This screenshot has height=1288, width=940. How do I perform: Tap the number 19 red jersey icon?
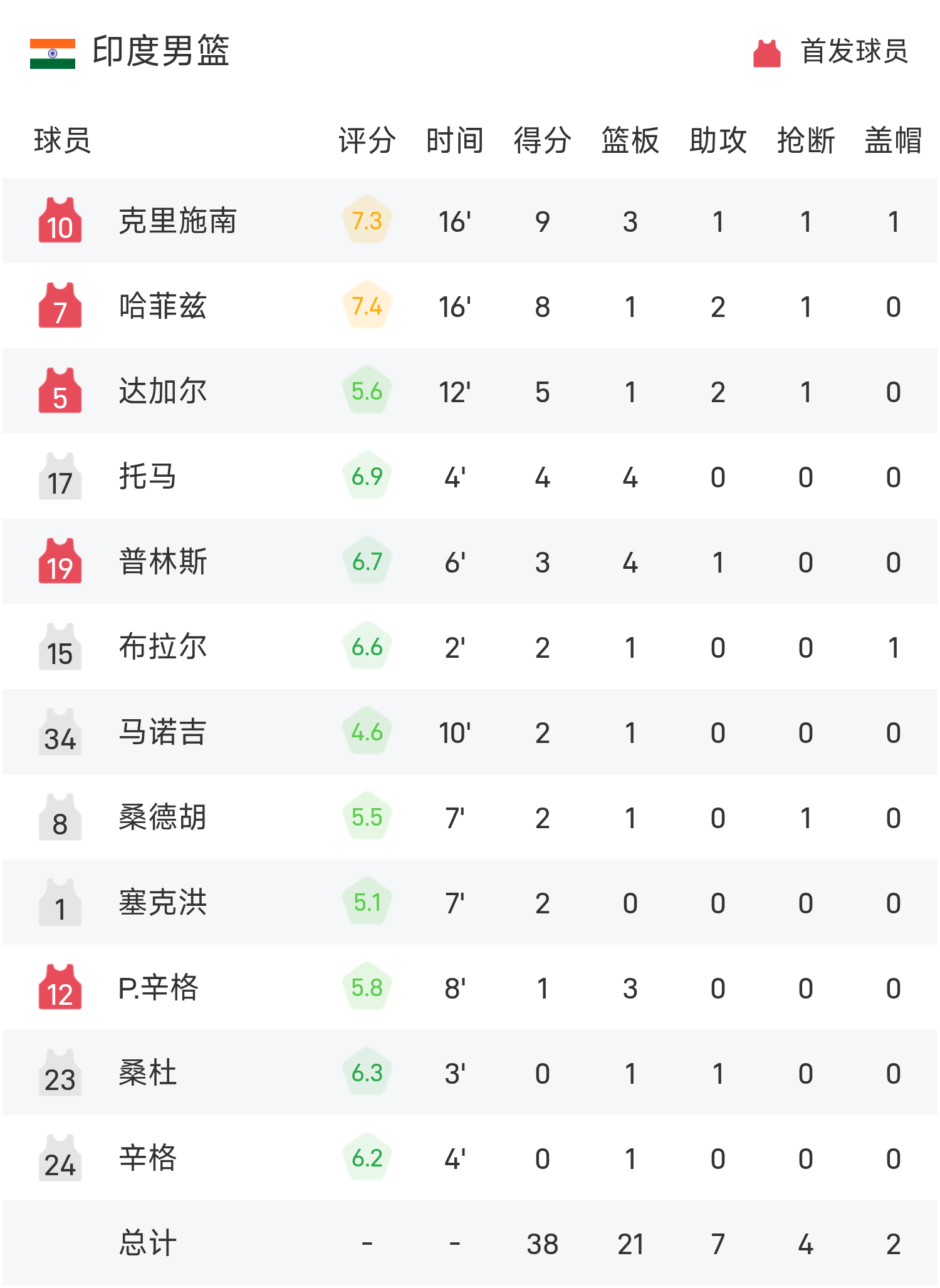click(60, 562)
